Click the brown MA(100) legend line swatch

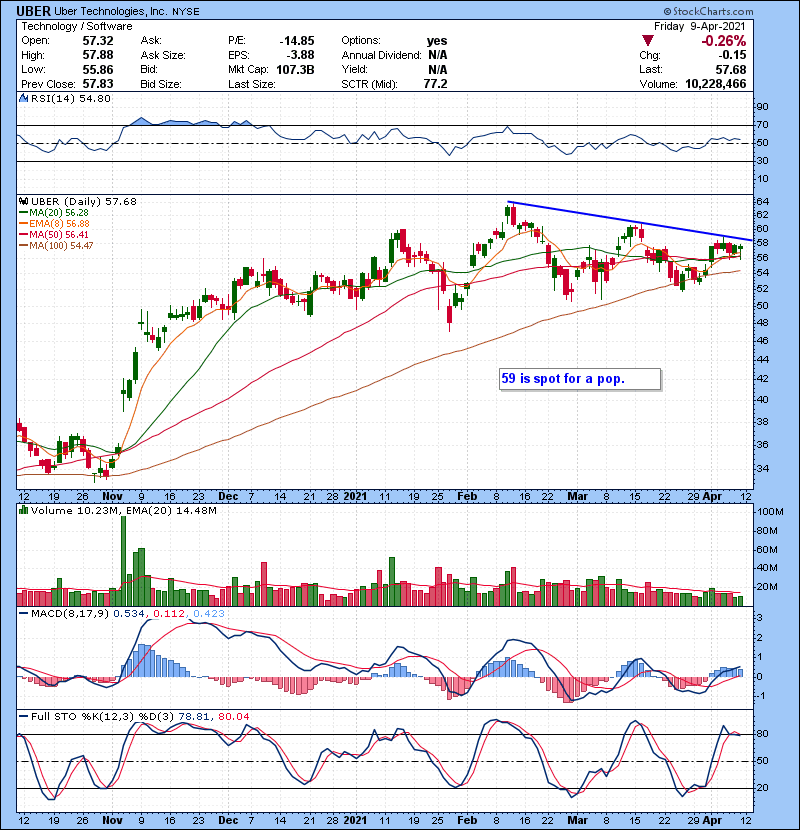(x=24, y=246)
